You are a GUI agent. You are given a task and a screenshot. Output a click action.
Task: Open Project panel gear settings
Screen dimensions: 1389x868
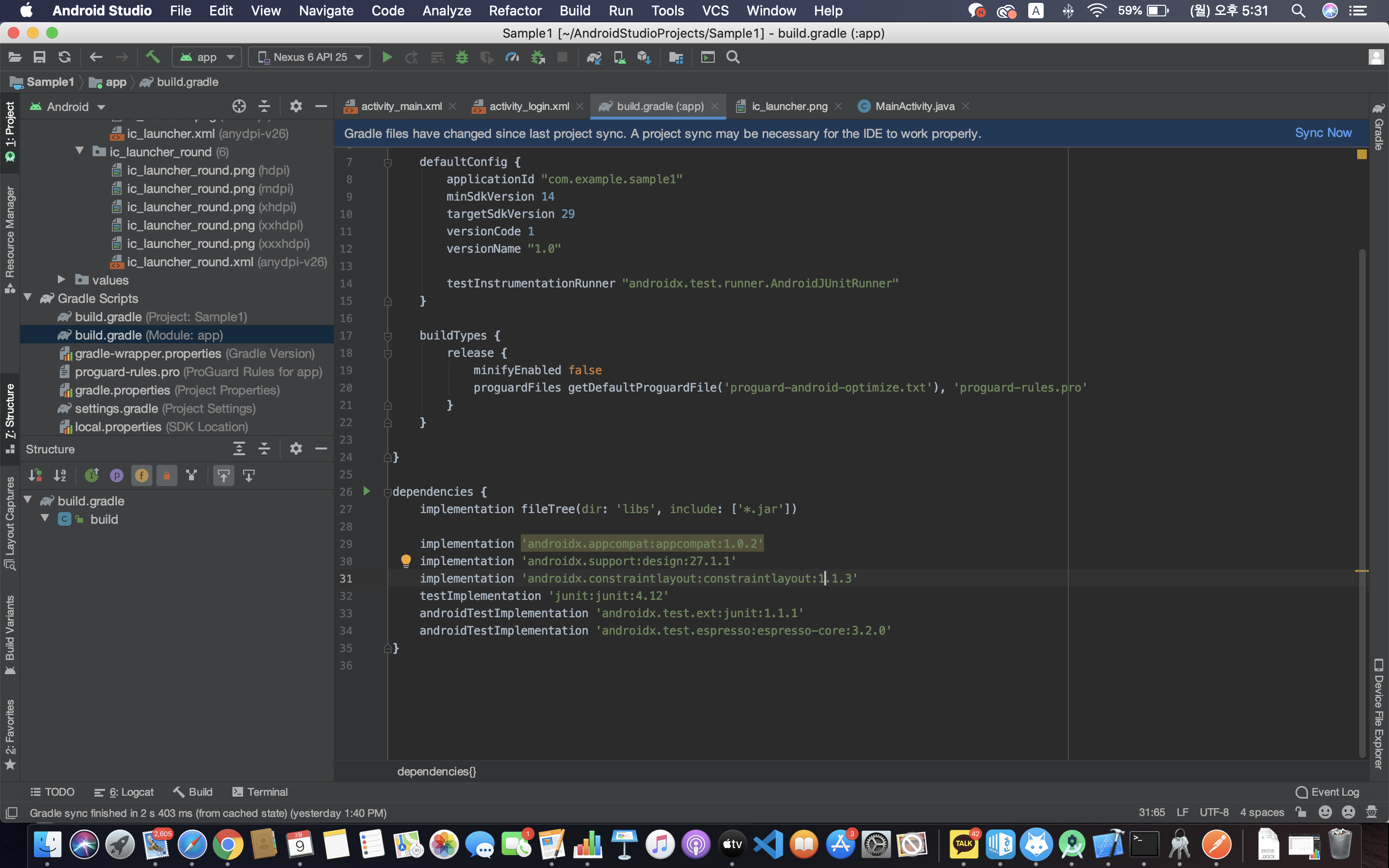coord(296,106)
